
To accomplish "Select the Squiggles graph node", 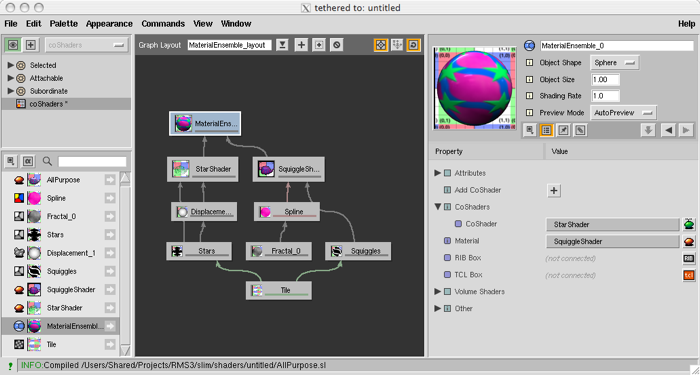I will (358, 251).
